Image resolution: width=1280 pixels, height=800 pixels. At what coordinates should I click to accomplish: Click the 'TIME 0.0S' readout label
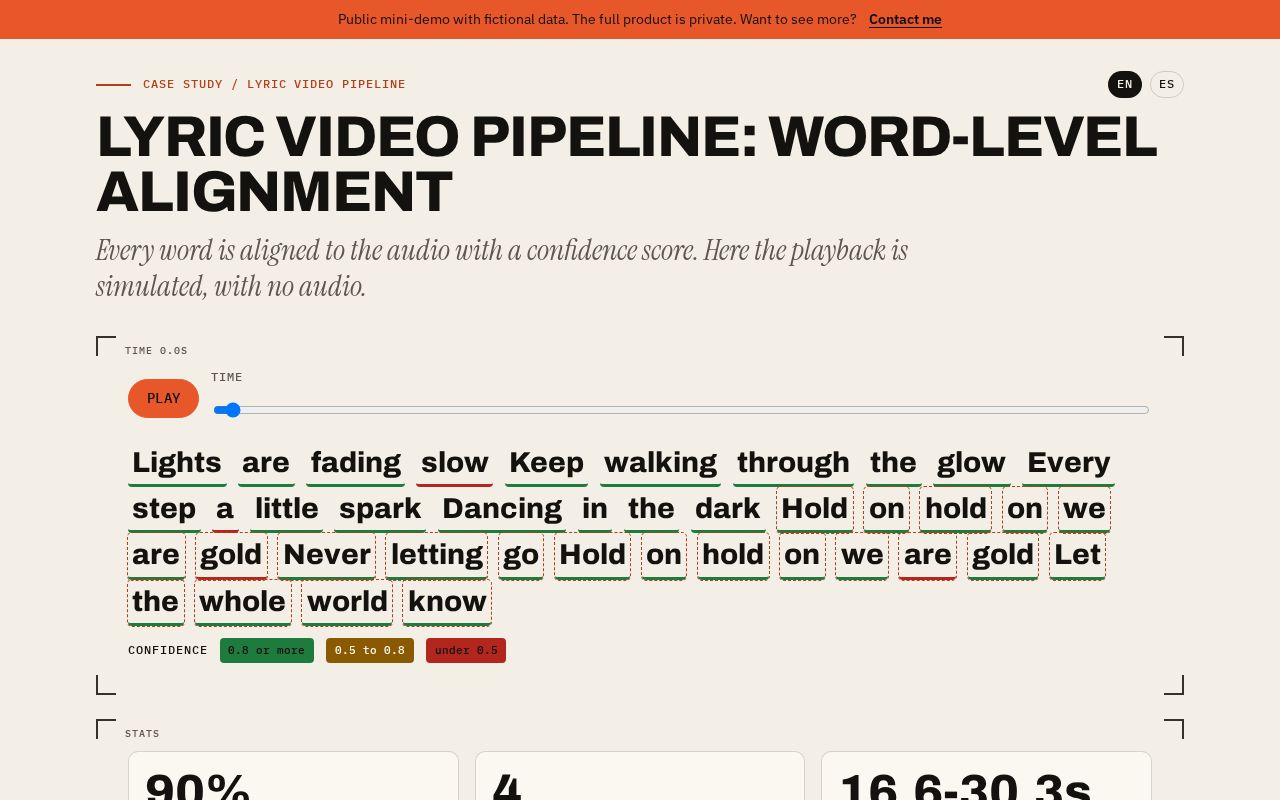pyautogui.click(x=156, y=351)
